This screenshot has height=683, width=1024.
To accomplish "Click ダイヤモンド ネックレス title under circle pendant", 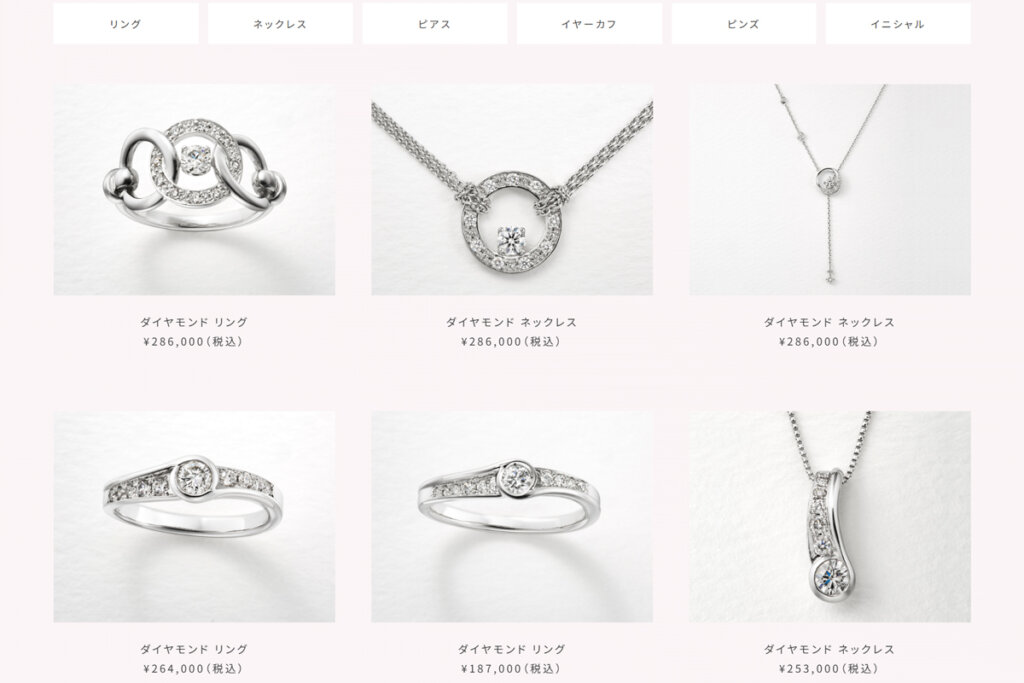I will (512, 322).
